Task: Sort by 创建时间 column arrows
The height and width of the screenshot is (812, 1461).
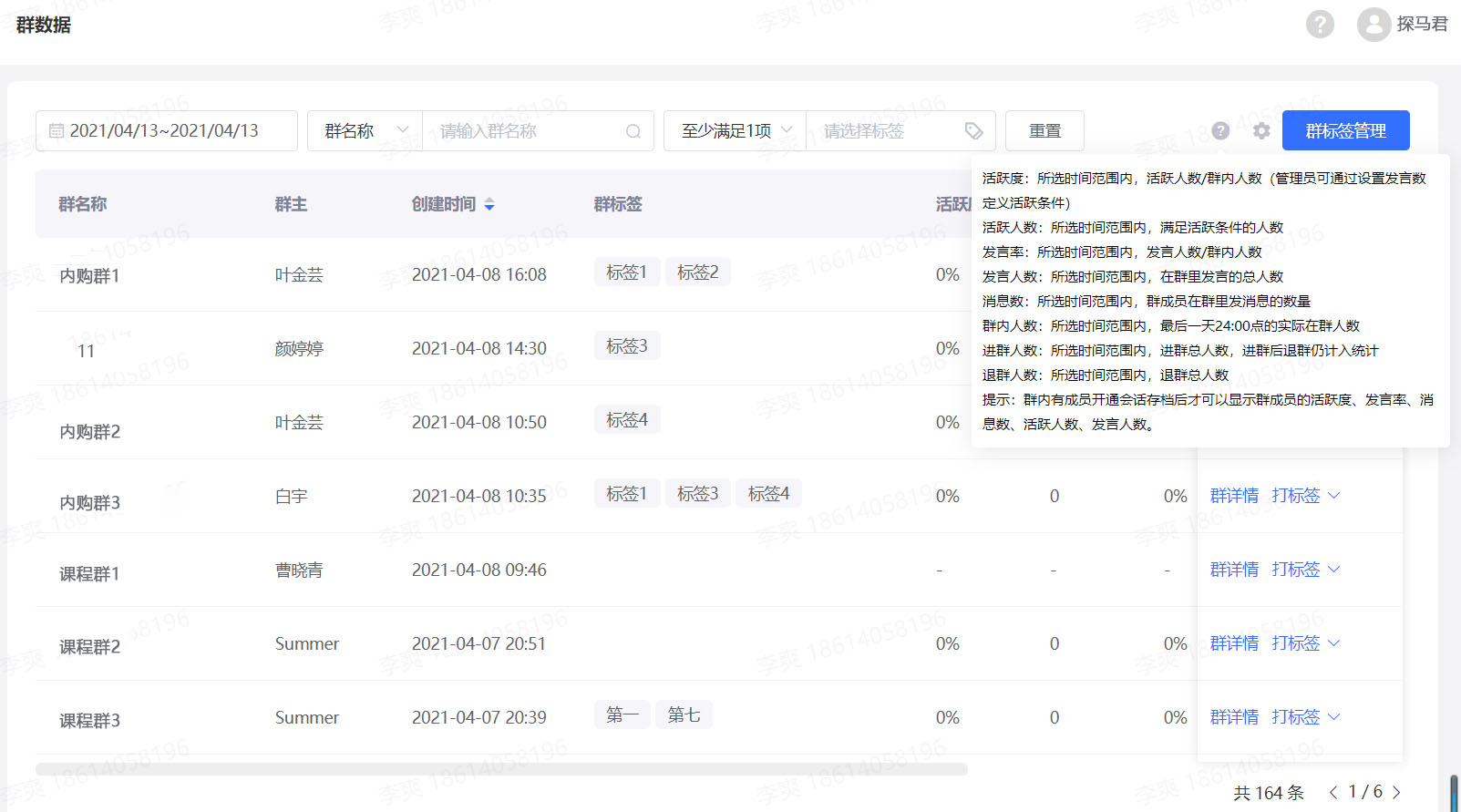Action: (x=489, y=204)
